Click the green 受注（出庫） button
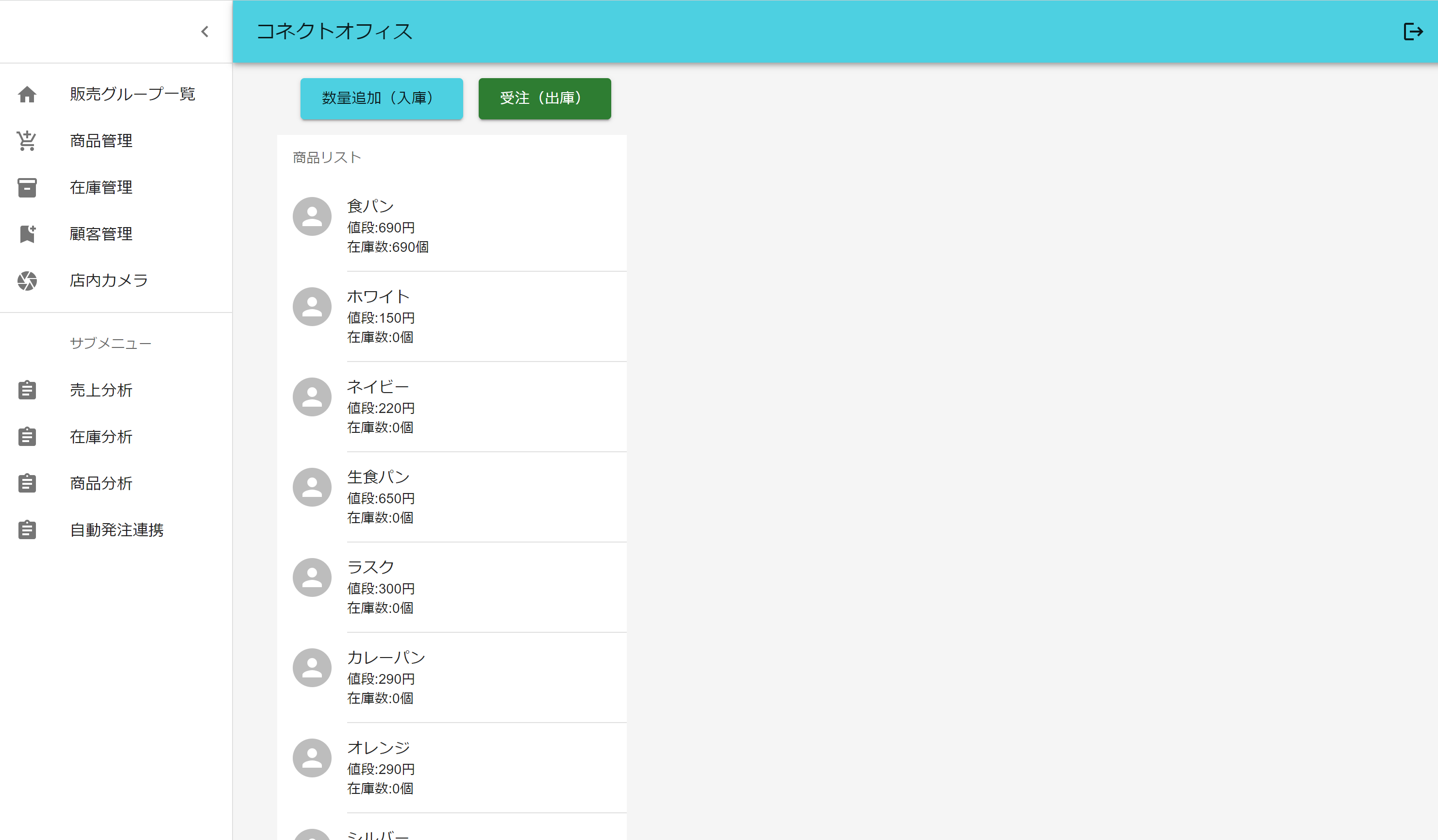Screen dimensions: 1438x840 point(544,99)
